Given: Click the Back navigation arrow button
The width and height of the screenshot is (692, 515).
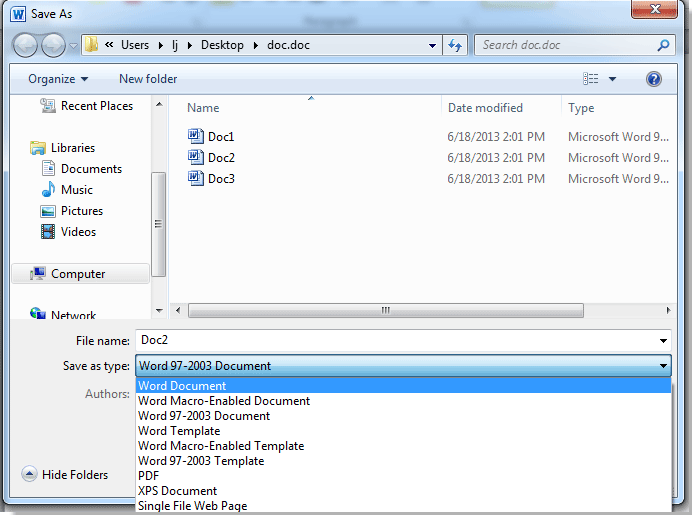Looking at the screenshot, I should (25, 45).
